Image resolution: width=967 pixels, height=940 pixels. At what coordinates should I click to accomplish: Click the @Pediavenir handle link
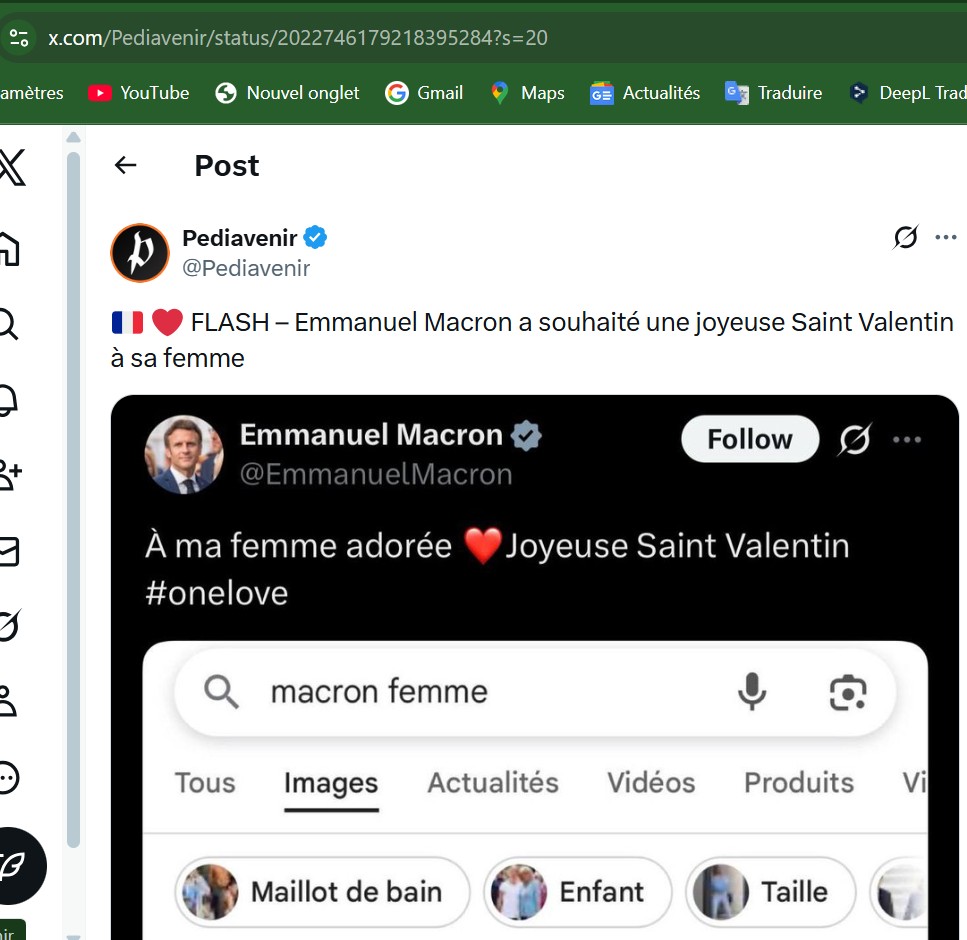pos(246,268)
